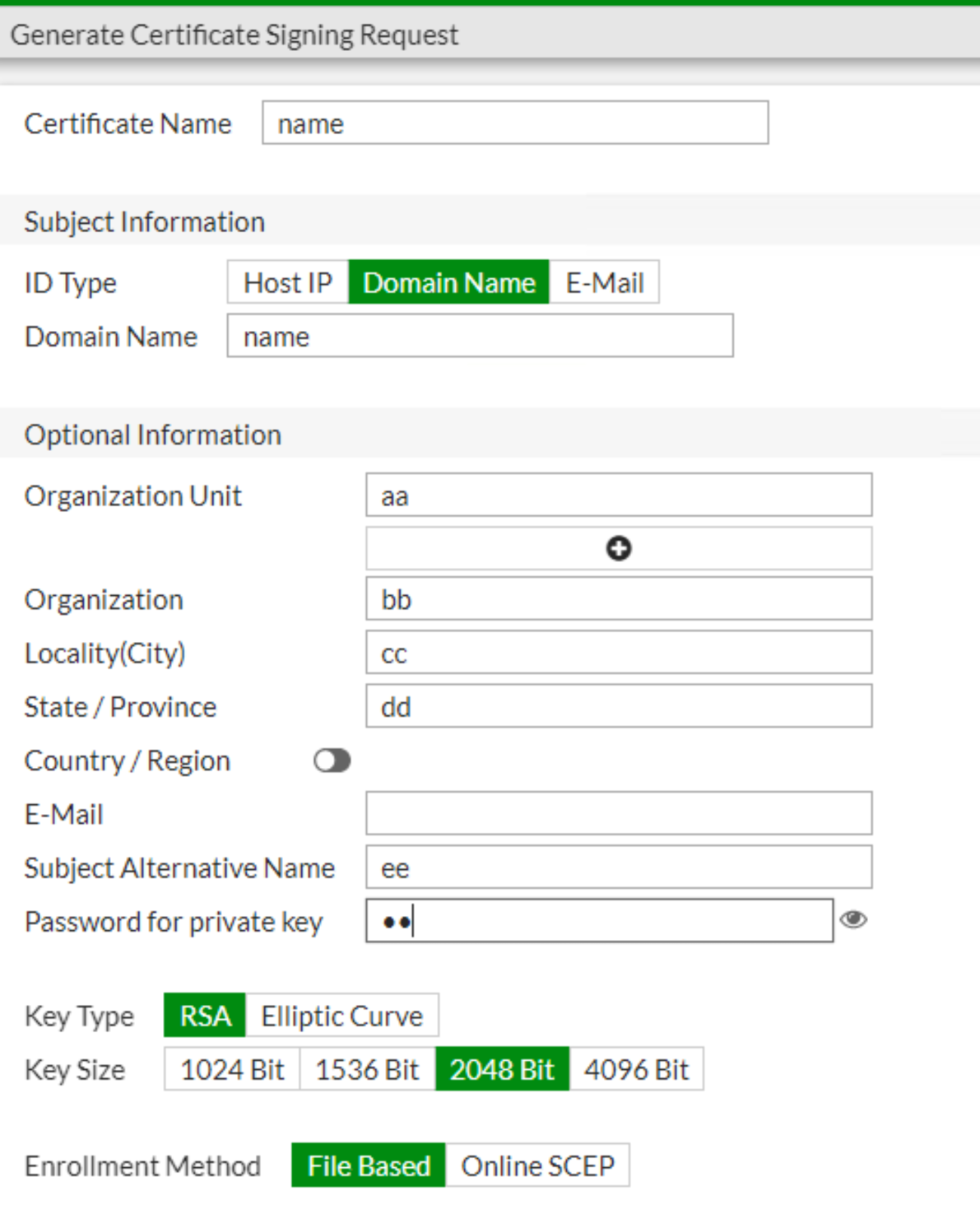Enable the Country / Region toggle

332,761
